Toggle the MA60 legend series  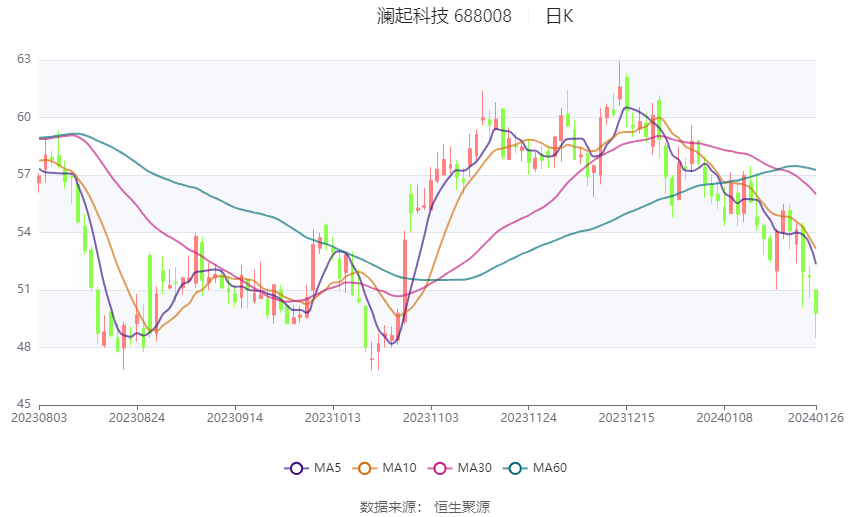(x=535, y=468)
